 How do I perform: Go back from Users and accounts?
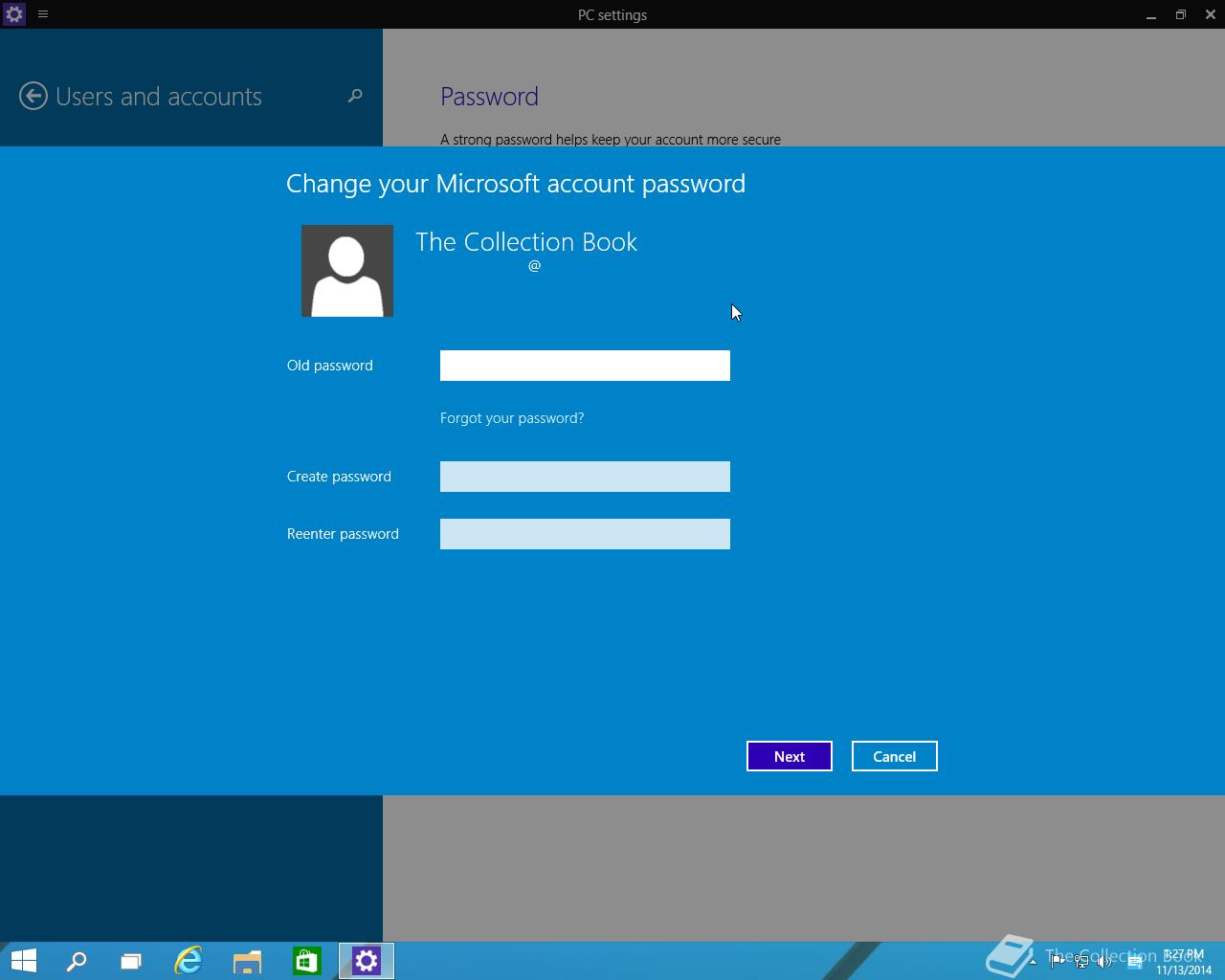point(33,96)
